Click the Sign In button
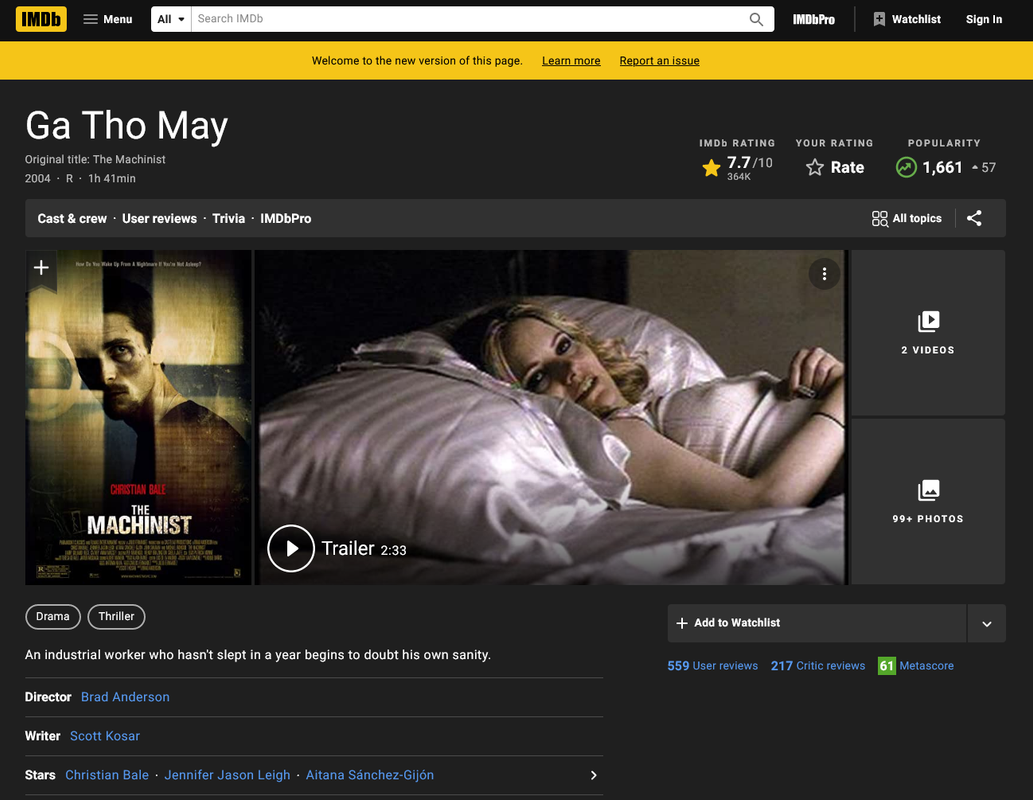Image resolution: width=1033 pixels, height=800 pixels. click(x=984, y=19)
